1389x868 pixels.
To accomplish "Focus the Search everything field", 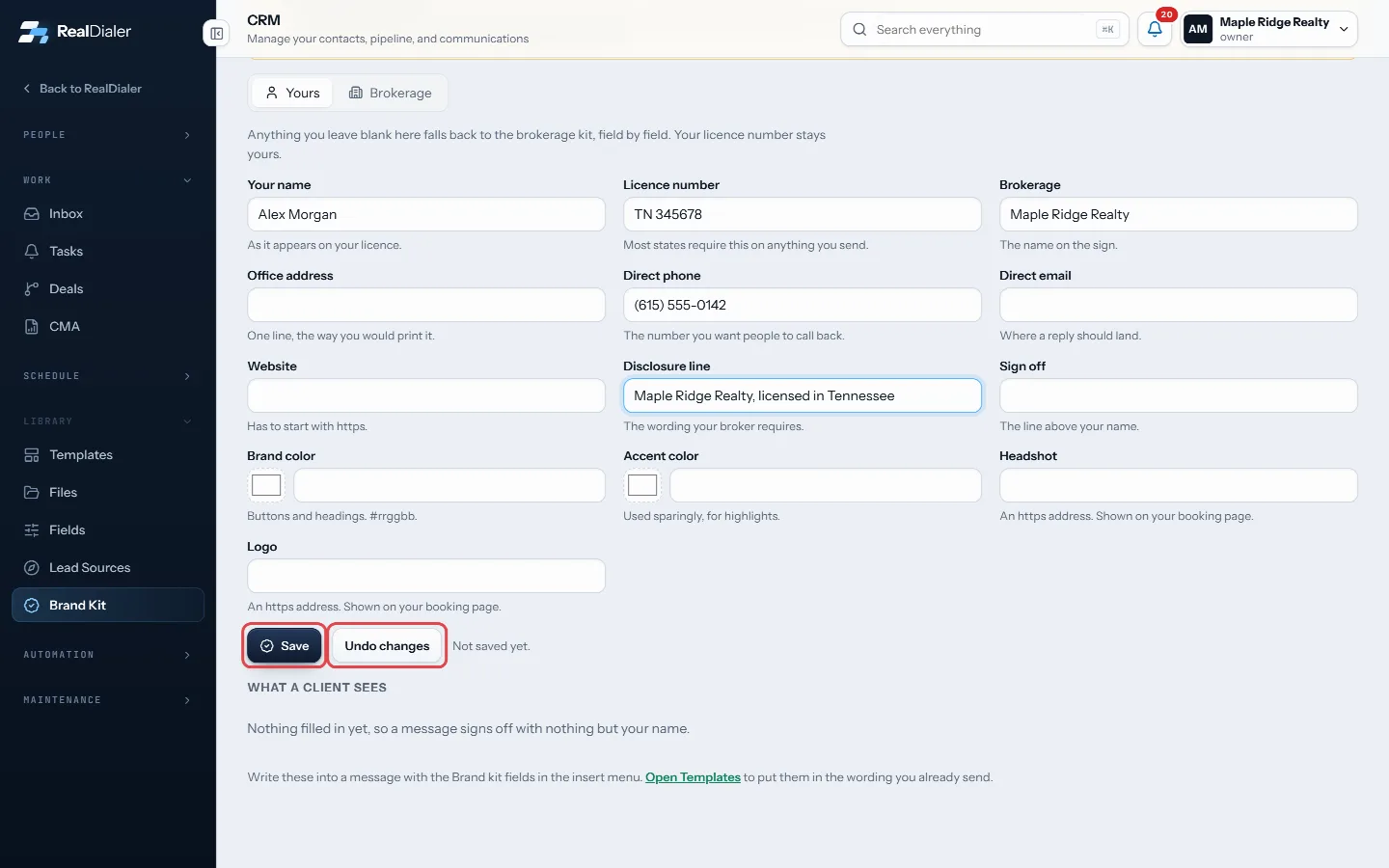I will tap(984, 30).
